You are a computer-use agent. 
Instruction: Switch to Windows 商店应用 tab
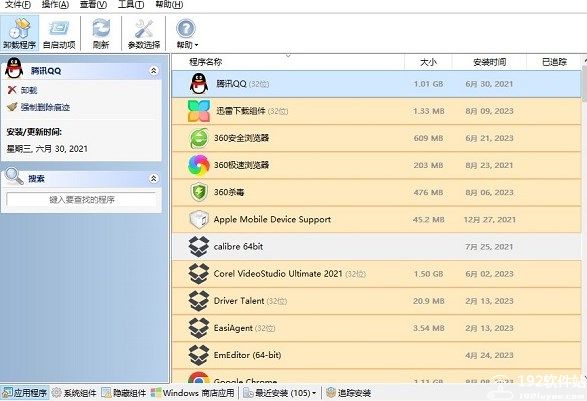tap(192, 393)
